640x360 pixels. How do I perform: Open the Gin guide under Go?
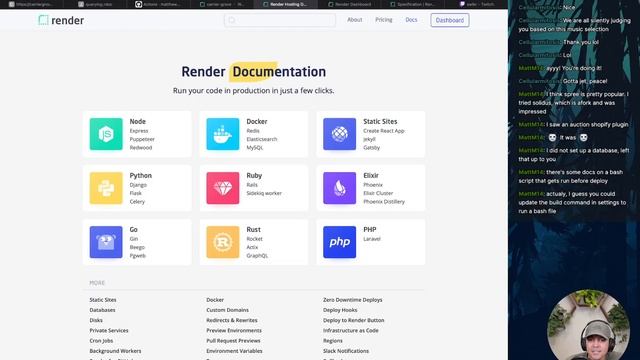(x=134, y=239)
